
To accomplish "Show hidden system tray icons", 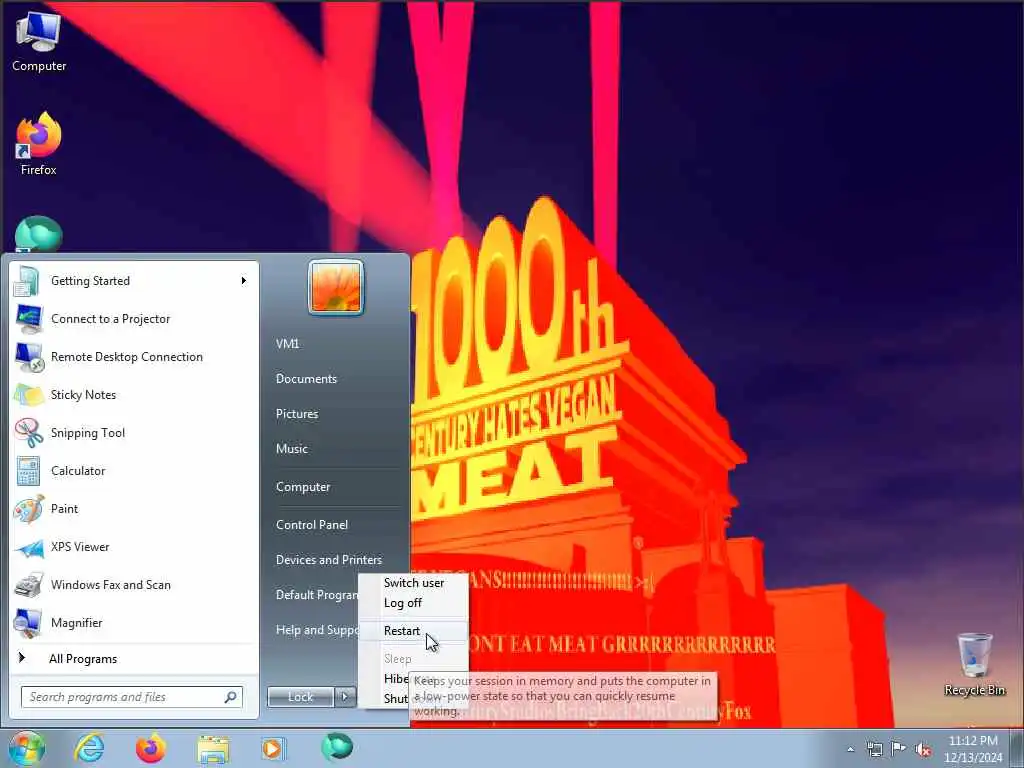I will click(x=850, y=749).
